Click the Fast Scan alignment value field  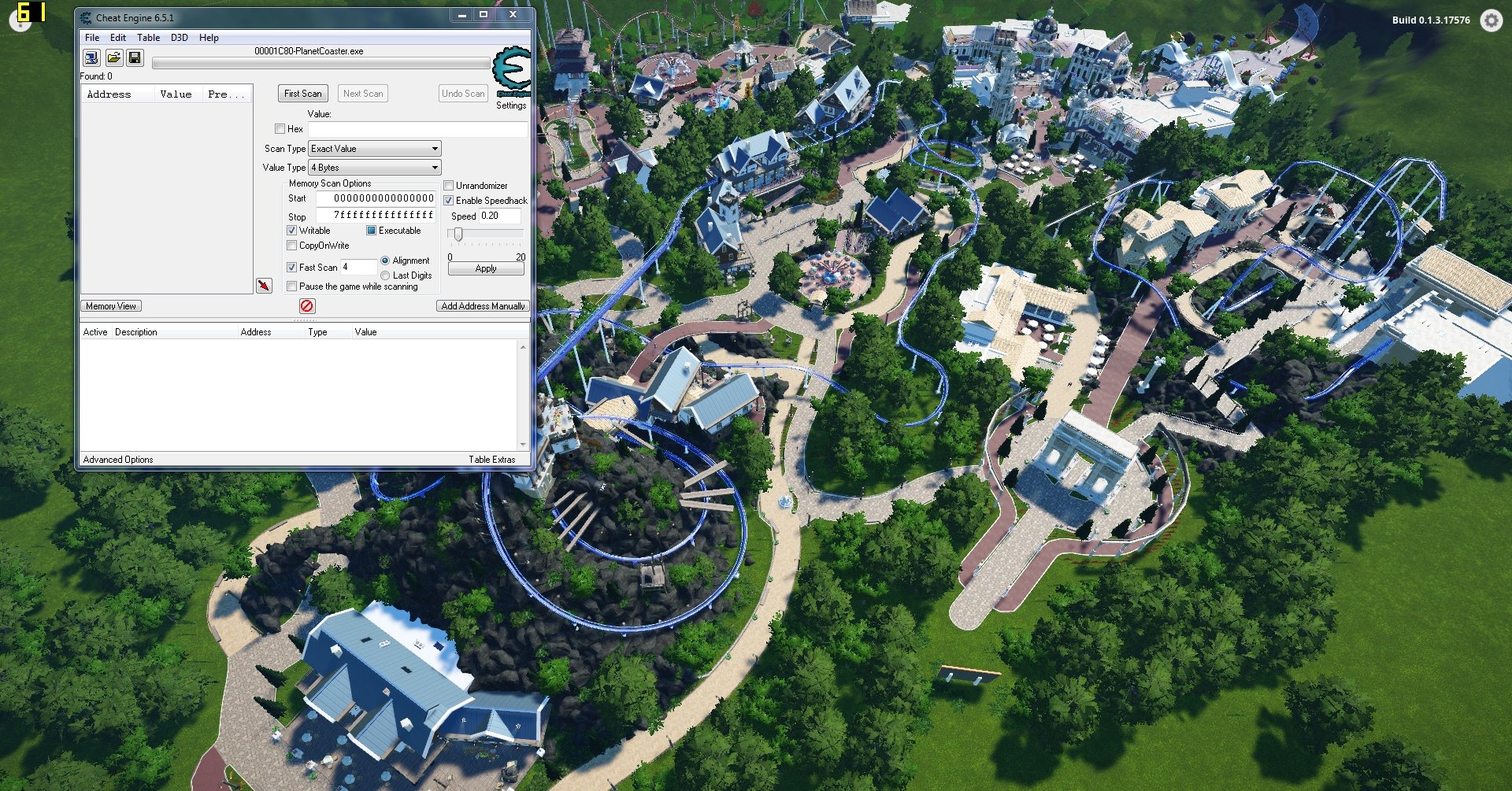coord(358,268)
